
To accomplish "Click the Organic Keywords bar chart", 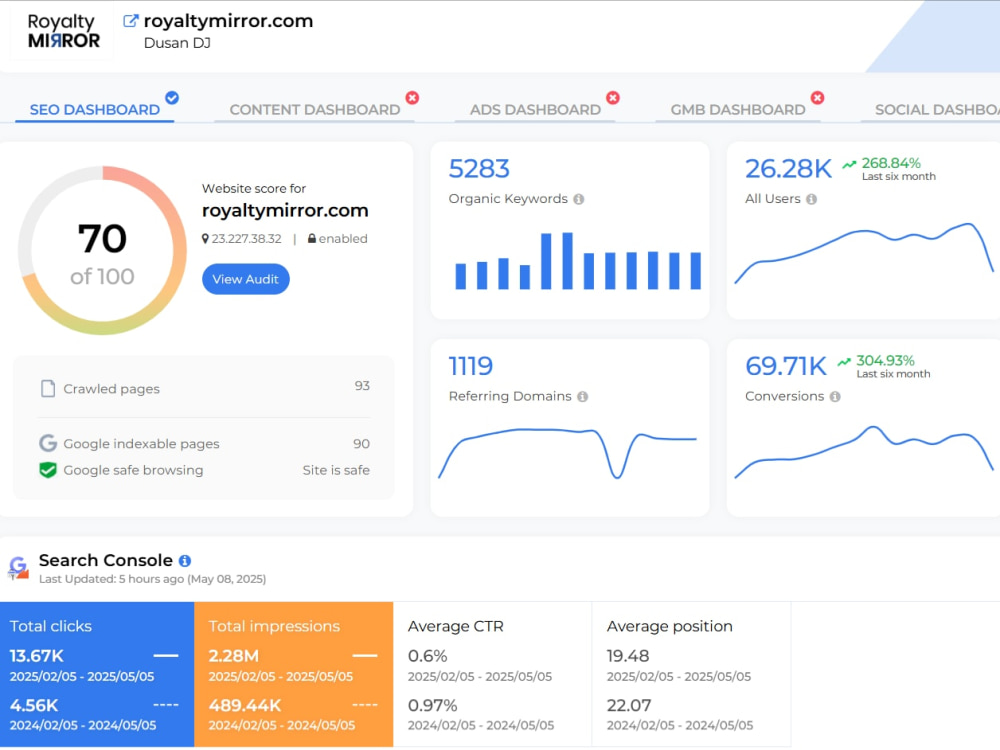I will (578, 261).
